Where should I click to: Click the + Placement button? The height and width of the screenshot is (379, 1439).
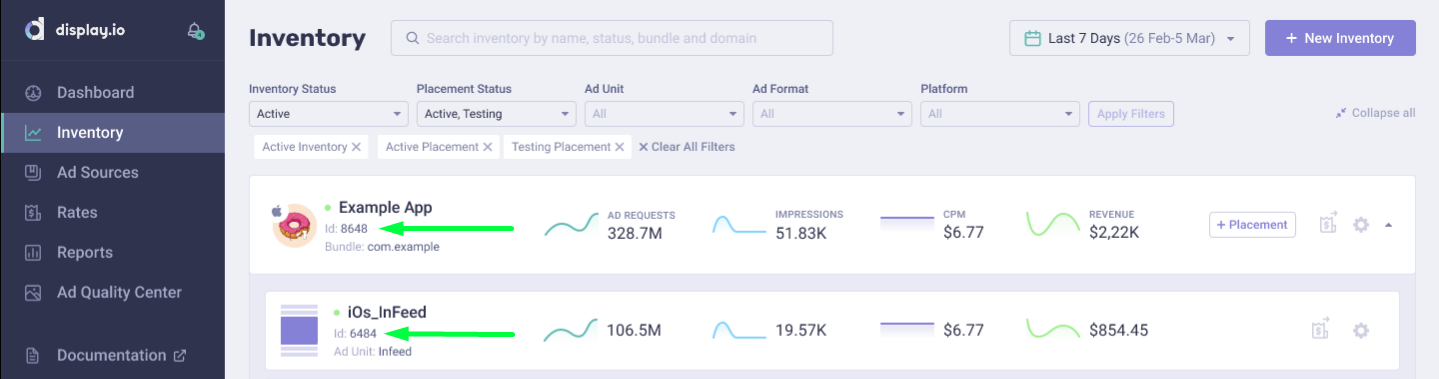click(1252, 225)
